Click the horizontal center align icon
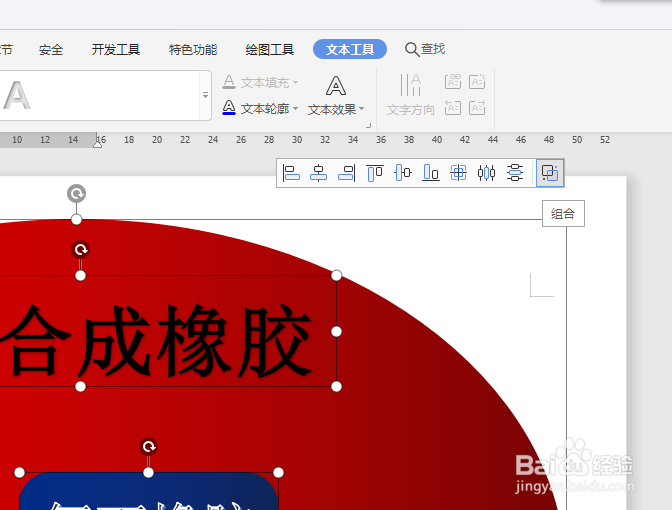 click(318, 173)
